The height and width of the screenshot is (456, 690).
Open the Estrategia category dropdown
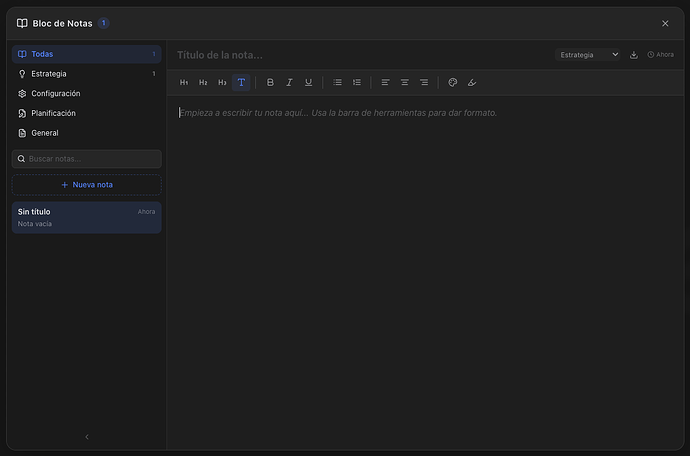tap(588, 55)
